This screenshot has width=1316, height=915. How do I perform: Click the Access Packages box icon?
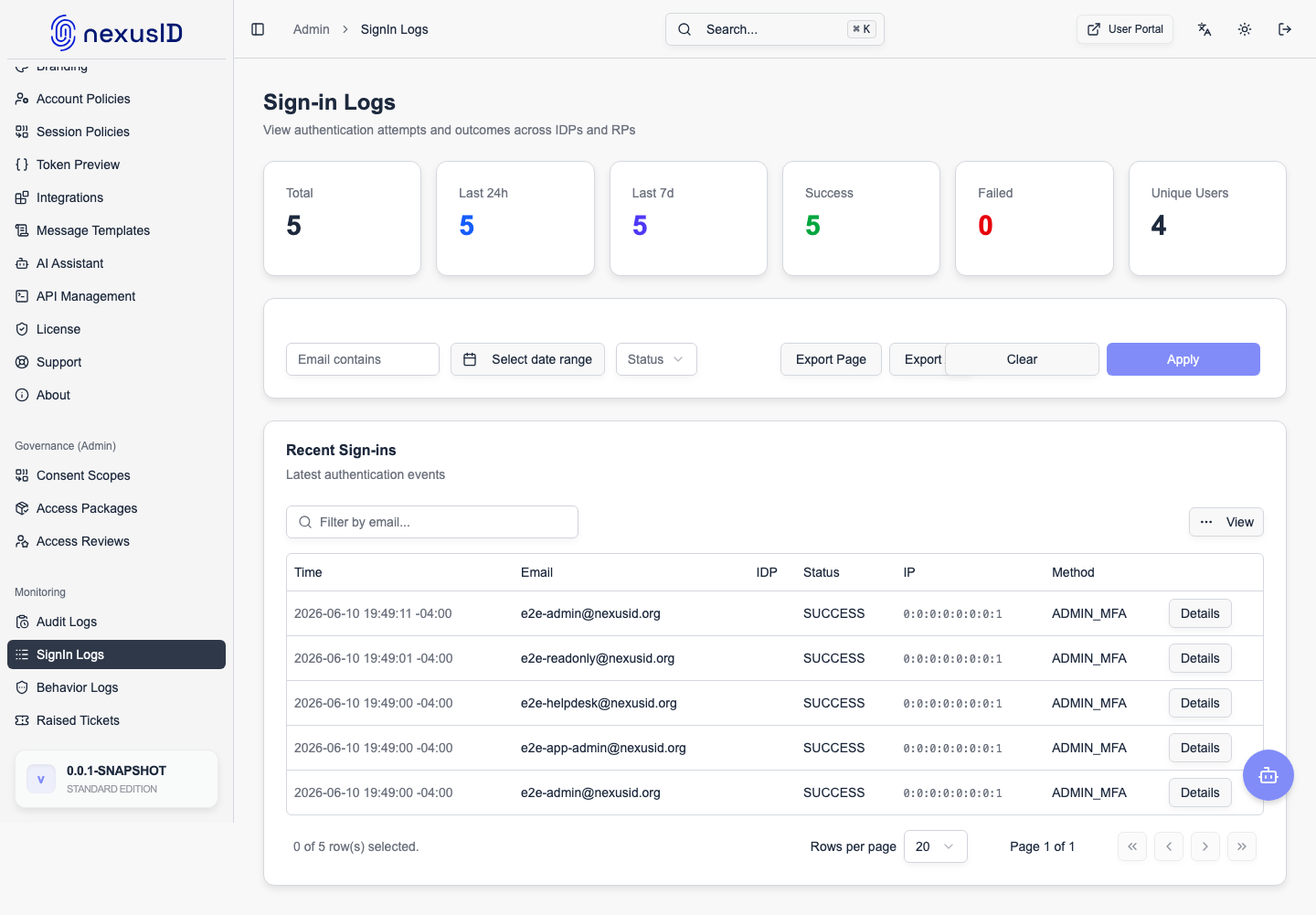(22, 508)
